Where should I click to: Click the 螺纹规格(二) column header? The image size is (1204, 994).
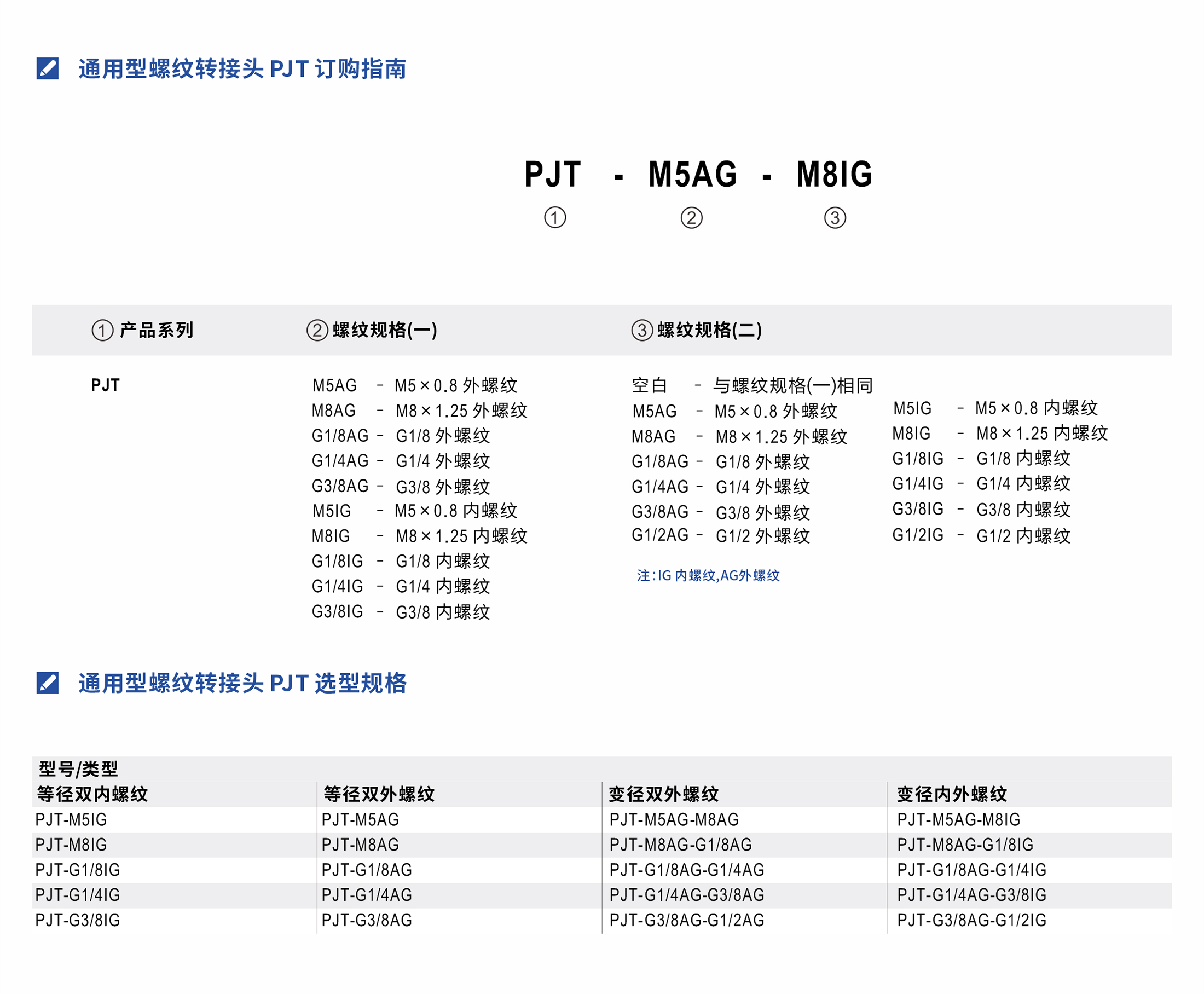pyautogui.click(x=709, y=330)
